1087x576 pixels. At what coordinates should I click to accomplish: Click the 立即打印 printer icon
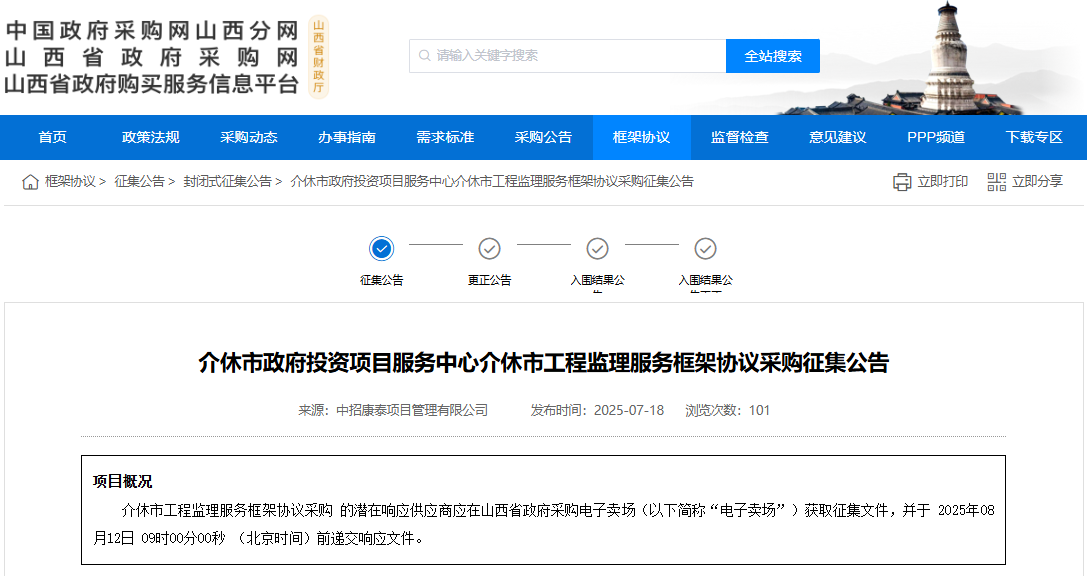(901, 181)
